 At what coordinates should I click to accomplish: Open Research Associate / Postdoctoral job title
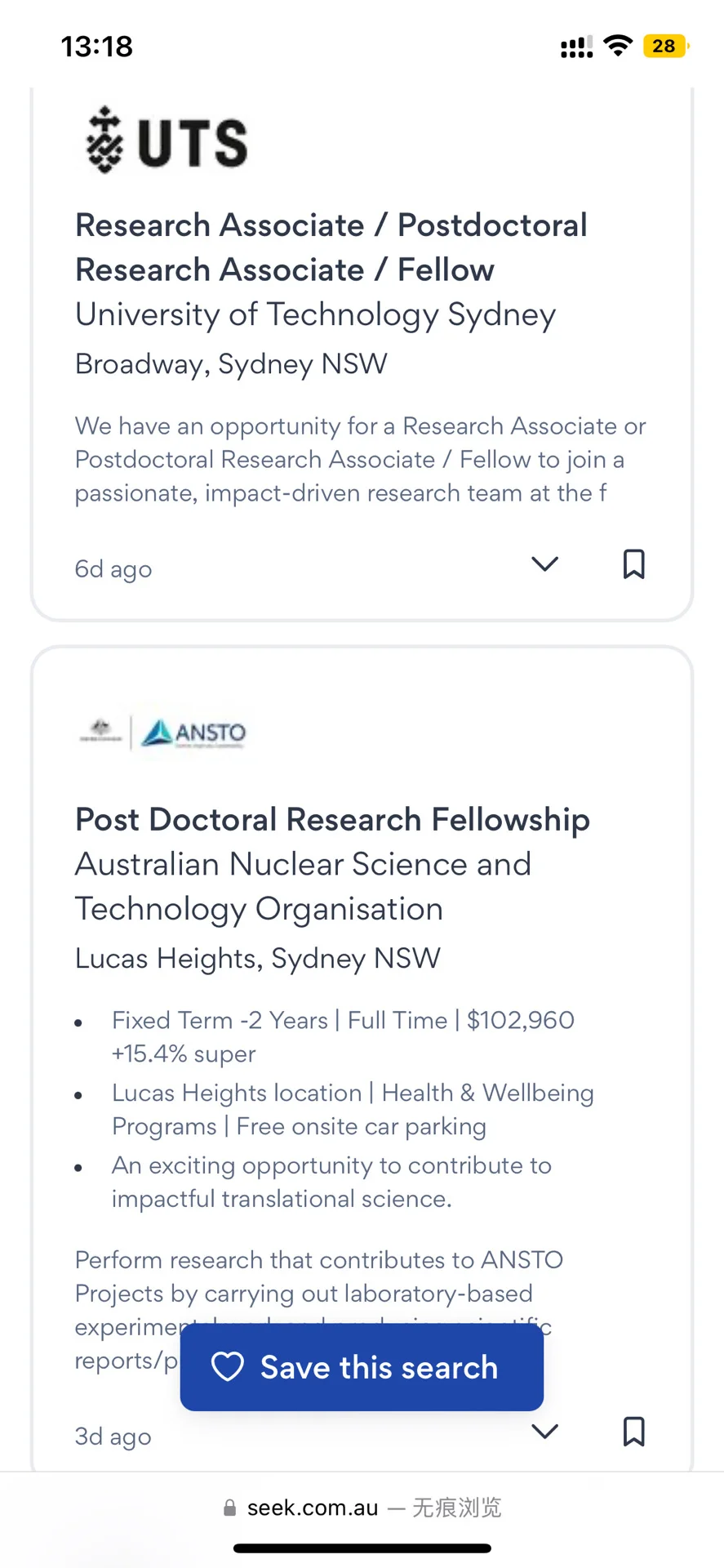pyautogui.click(x=331, y=247)
